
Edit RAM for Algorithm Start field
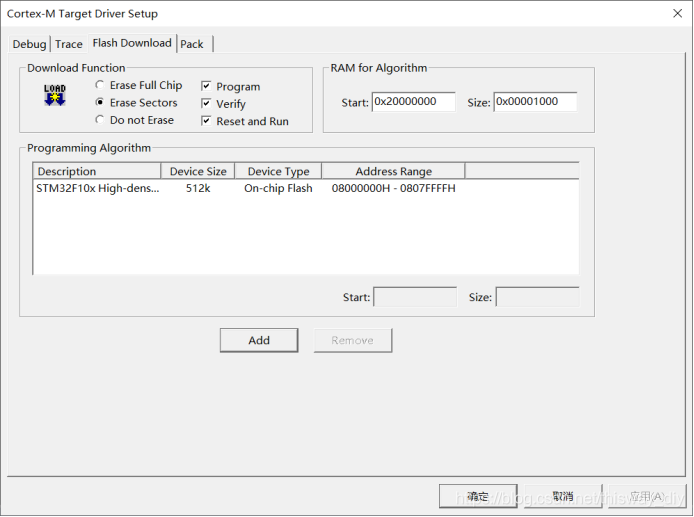[413, 102]
